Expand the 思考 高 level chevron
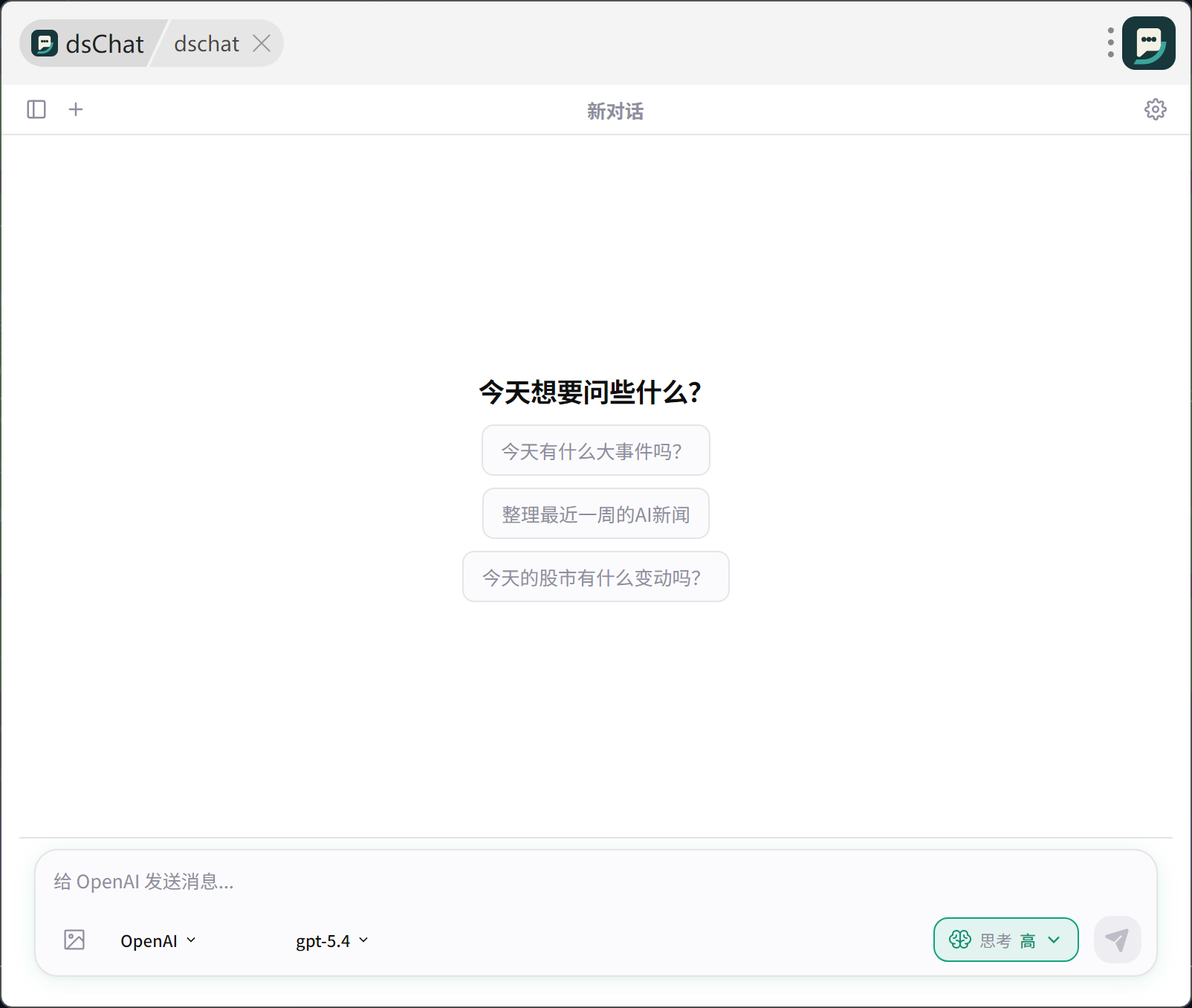 pos(1054,940)
